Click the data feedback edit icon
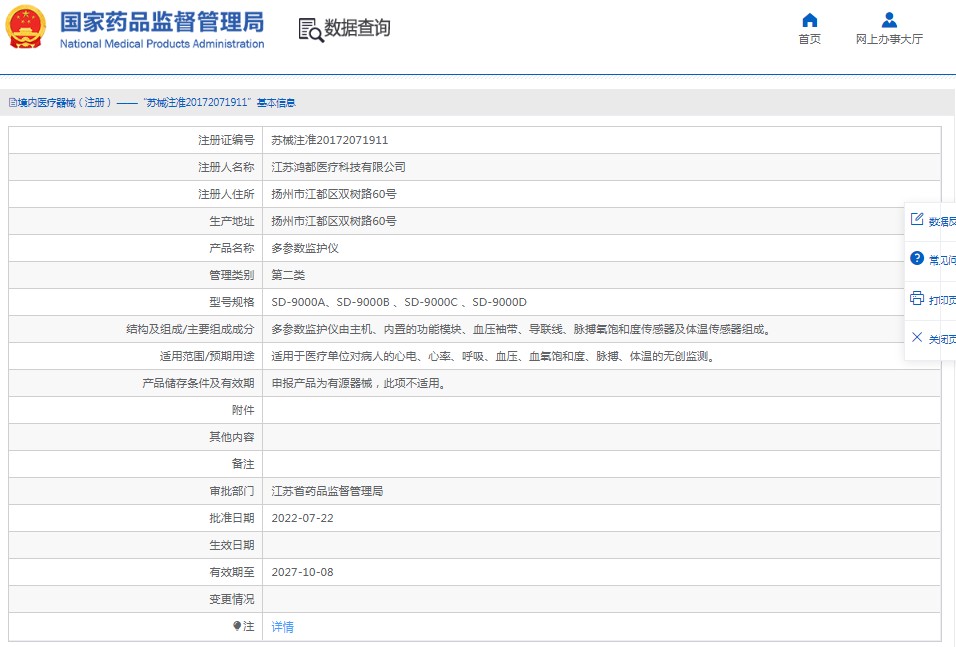This screenshot has width=956, height=647. 917,220
